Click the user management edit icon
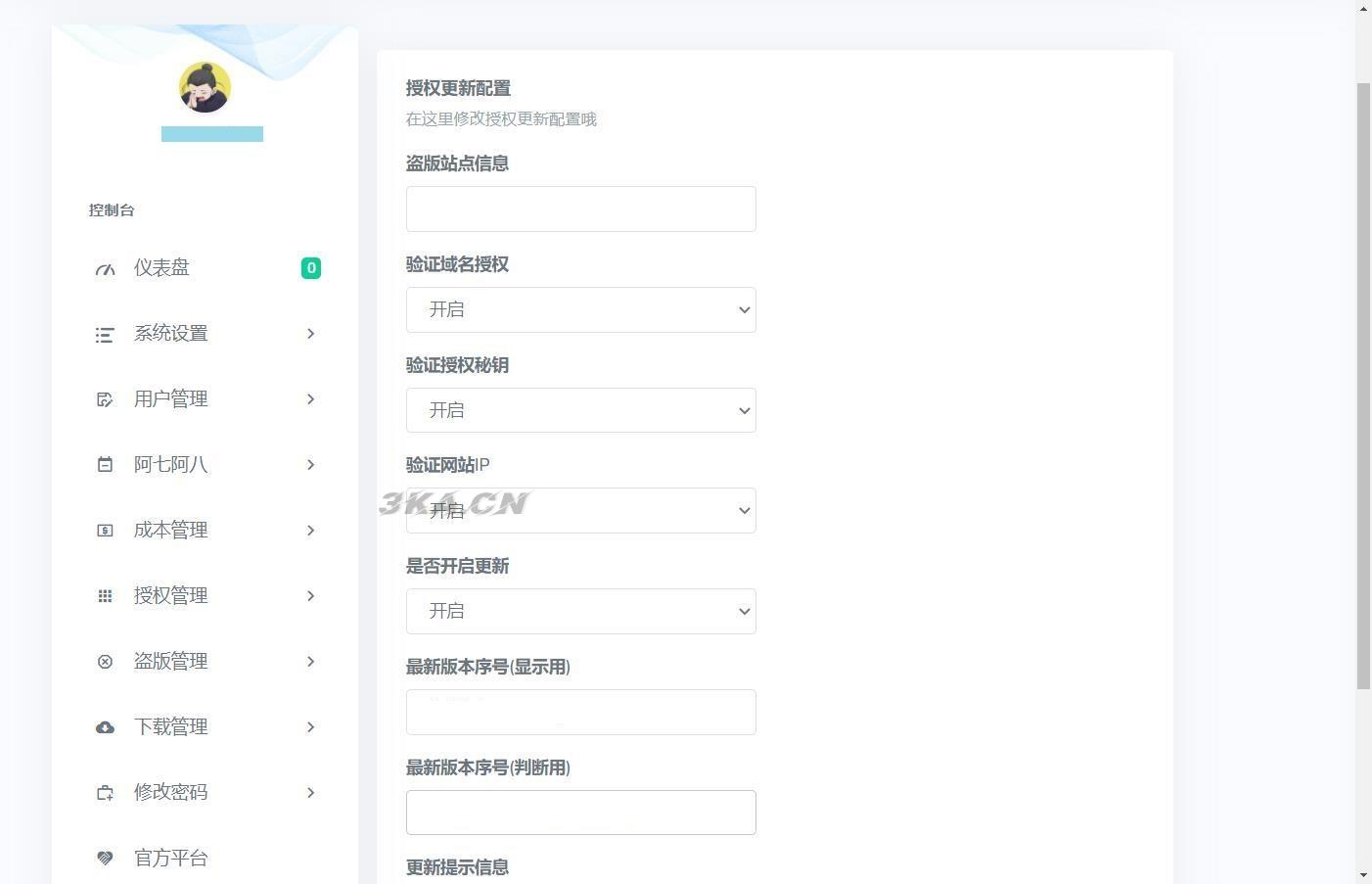The image size is (1372, 884). [x=105, y=399]
